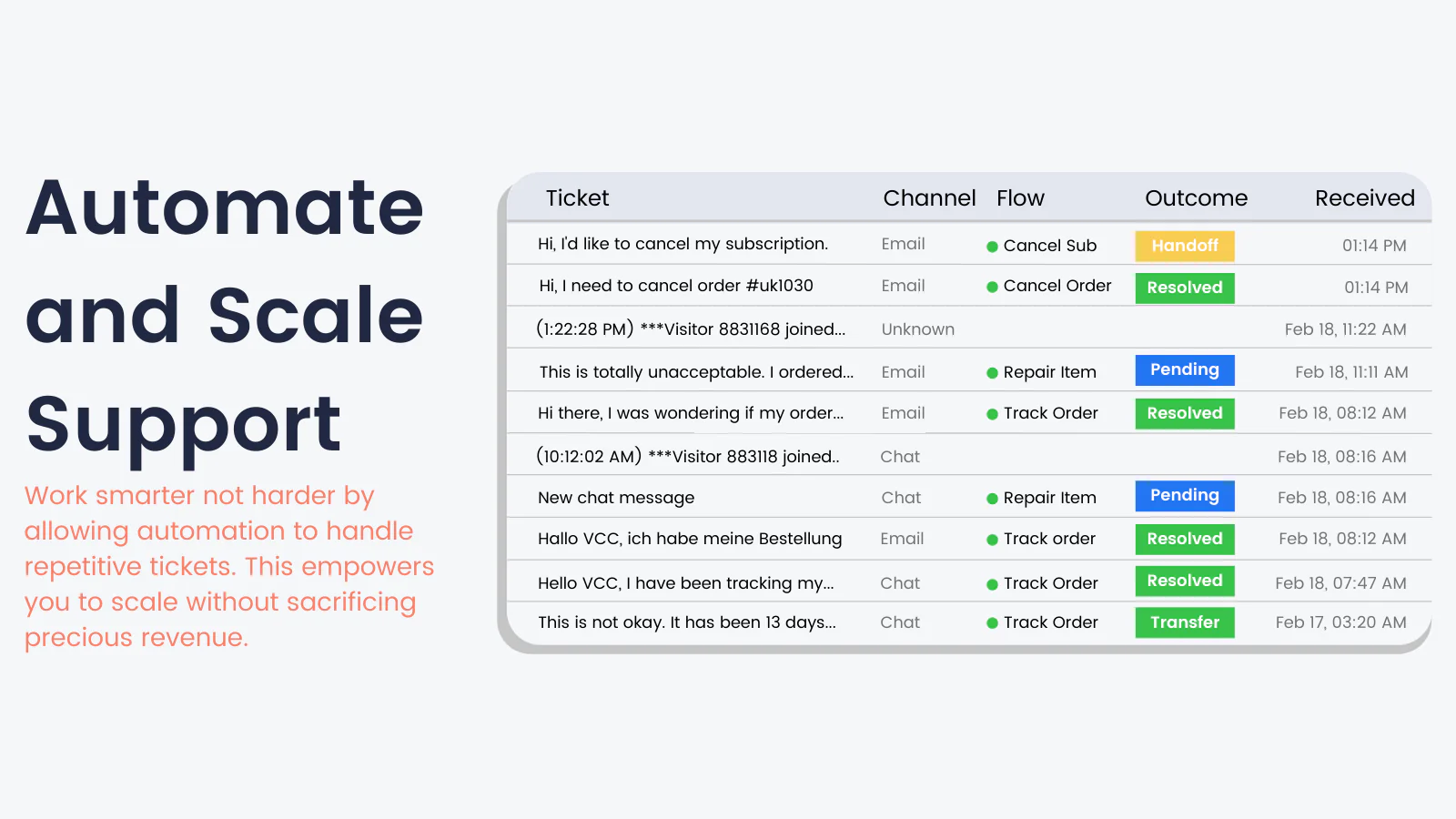Click the green dot in the Hallo VCC row
The width and height of the screenshot is (1456, 819).
pyautogui.click(x=992, y=540)
